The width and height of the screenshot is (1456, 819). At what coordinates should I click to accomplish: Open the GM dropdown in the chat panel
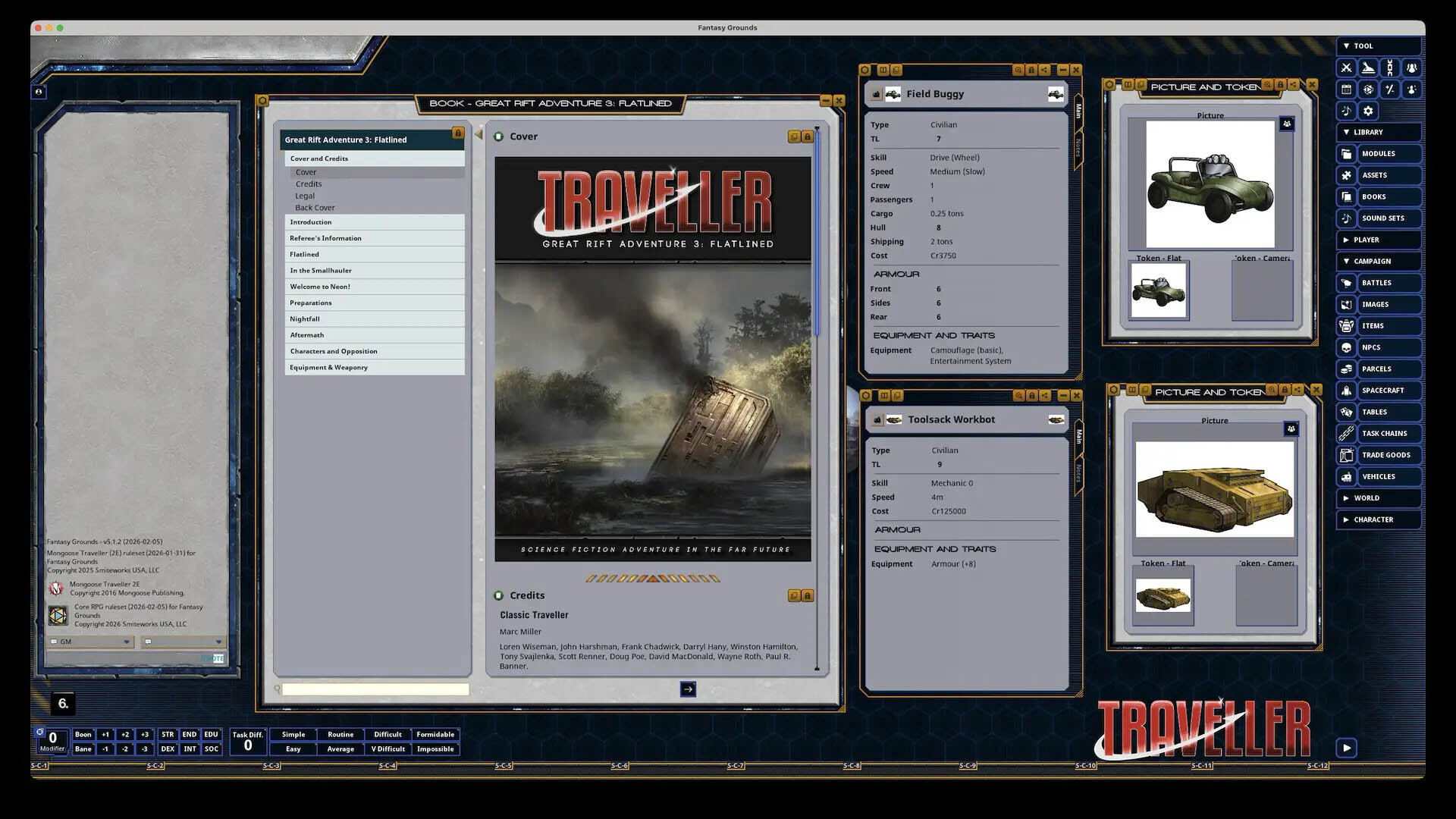(89, 642)
